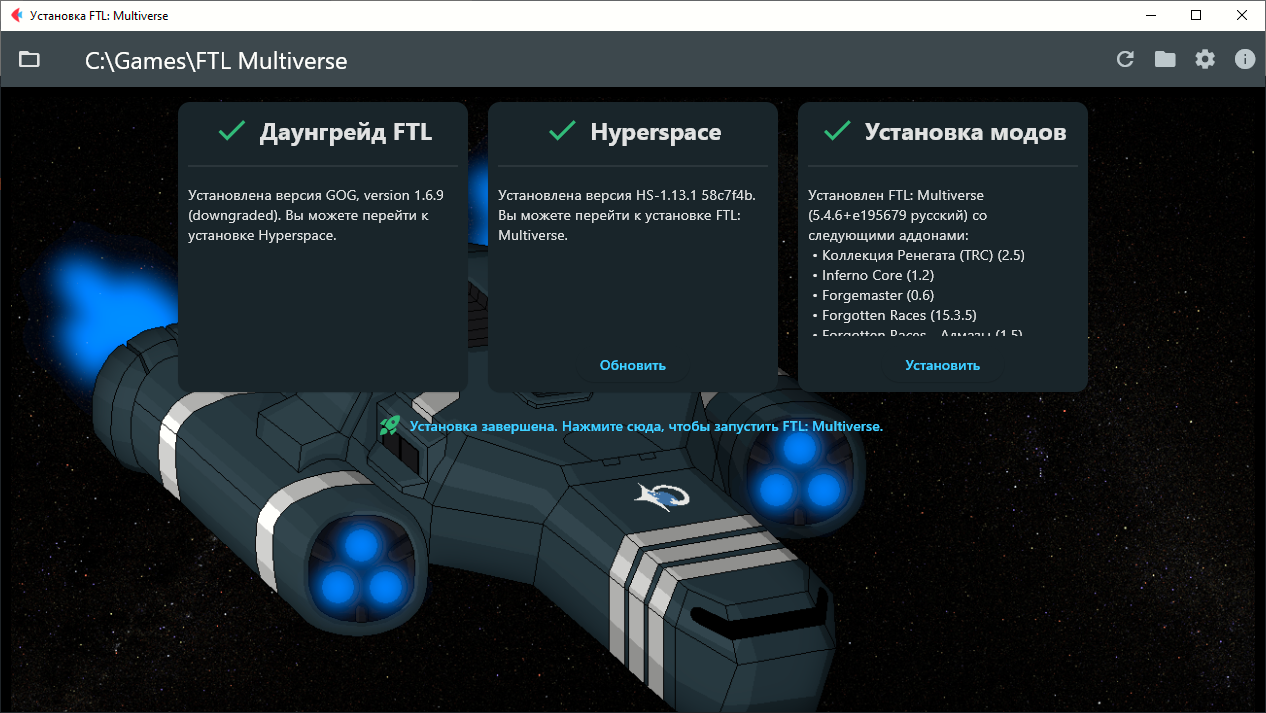The image size is (1266, 713).
Task: Open game folder via filled folder icon
Action: click(1165, 59)
